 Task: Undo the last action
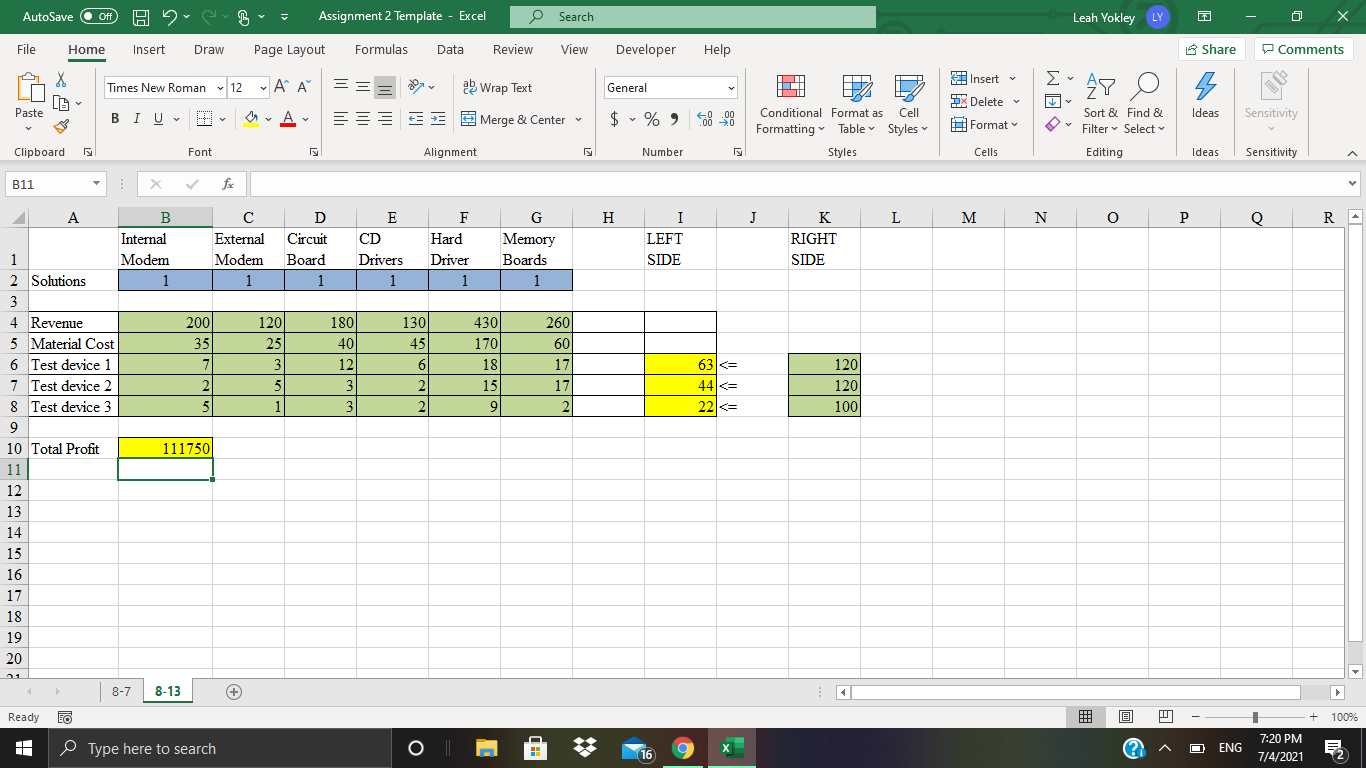[x=169, y=17]
